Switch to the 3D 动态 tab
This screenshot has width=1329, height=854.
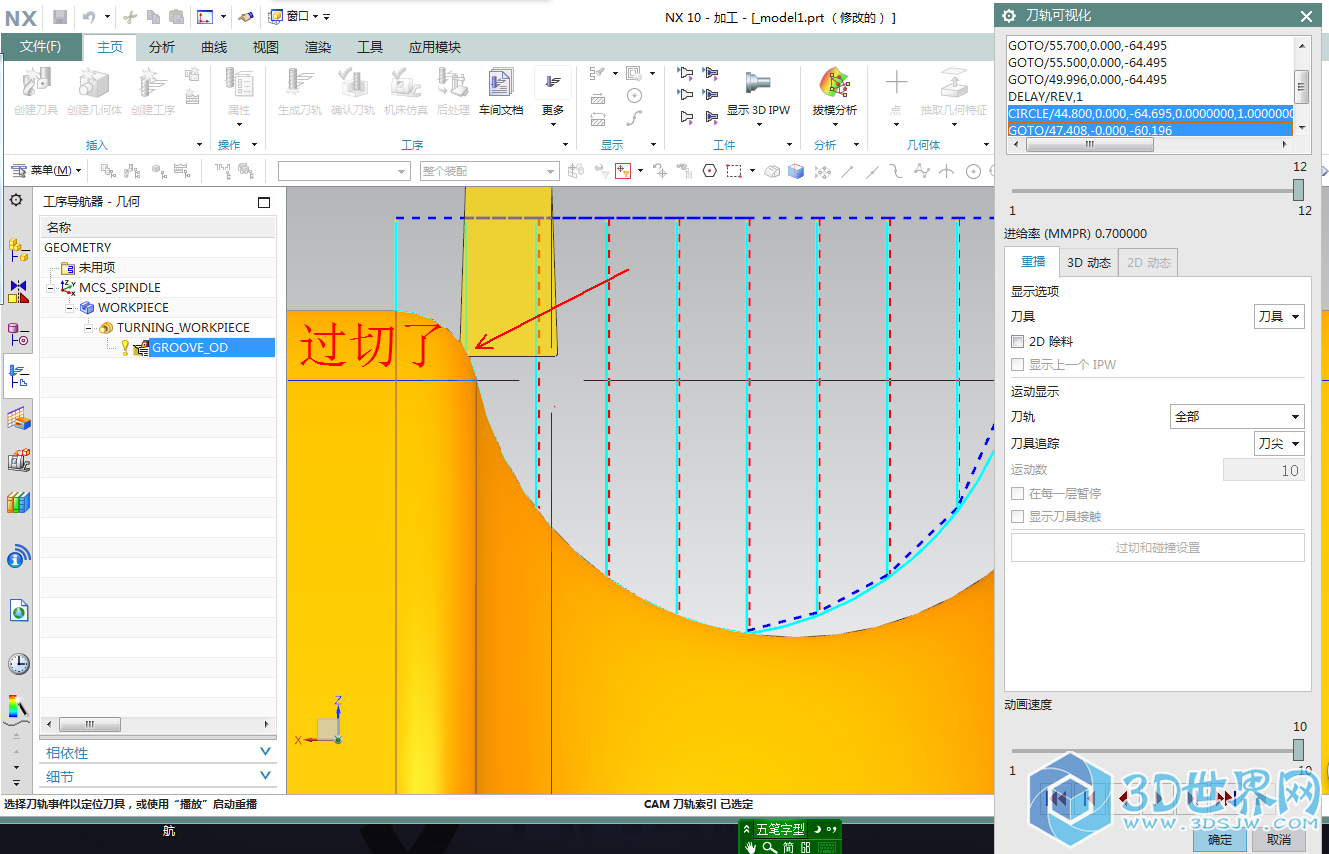pyautogui.click(x=1089, y=263)
